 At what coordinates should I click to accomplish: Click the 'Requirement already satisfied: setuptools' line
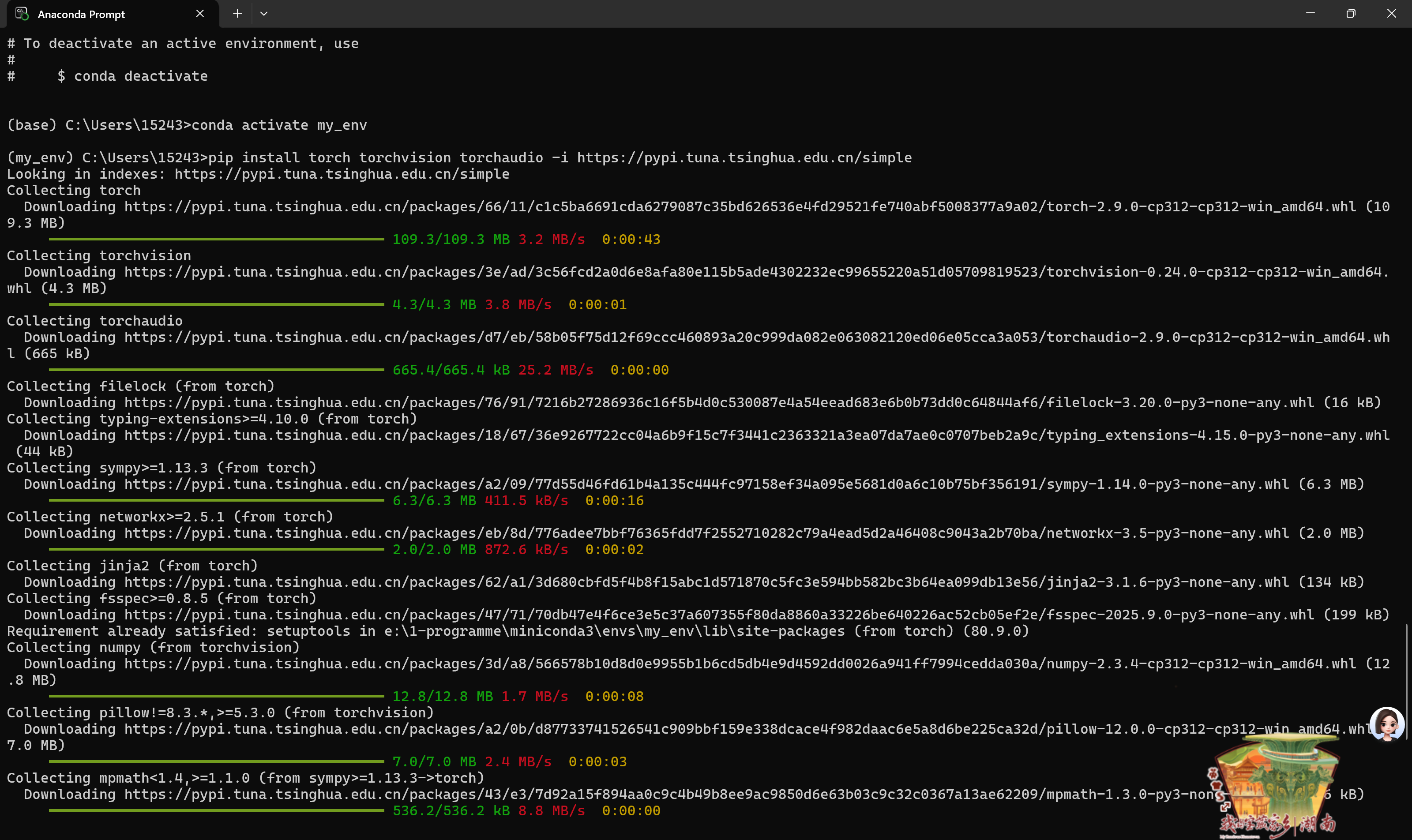(x=518, y=631)
